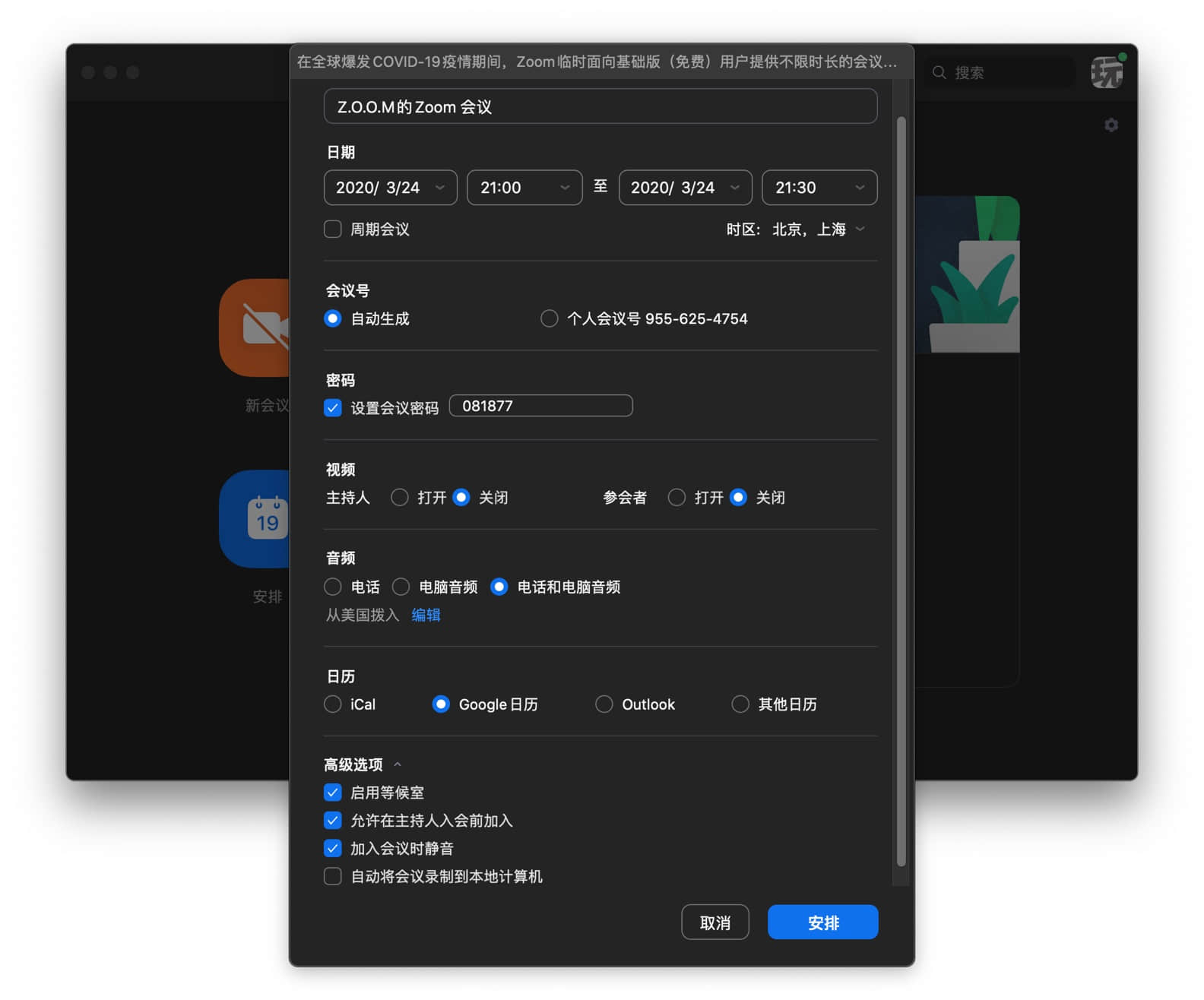Select 电话和电脑音频 audio option
Screen dimensions: 1204x1000
tap(499, 587)
